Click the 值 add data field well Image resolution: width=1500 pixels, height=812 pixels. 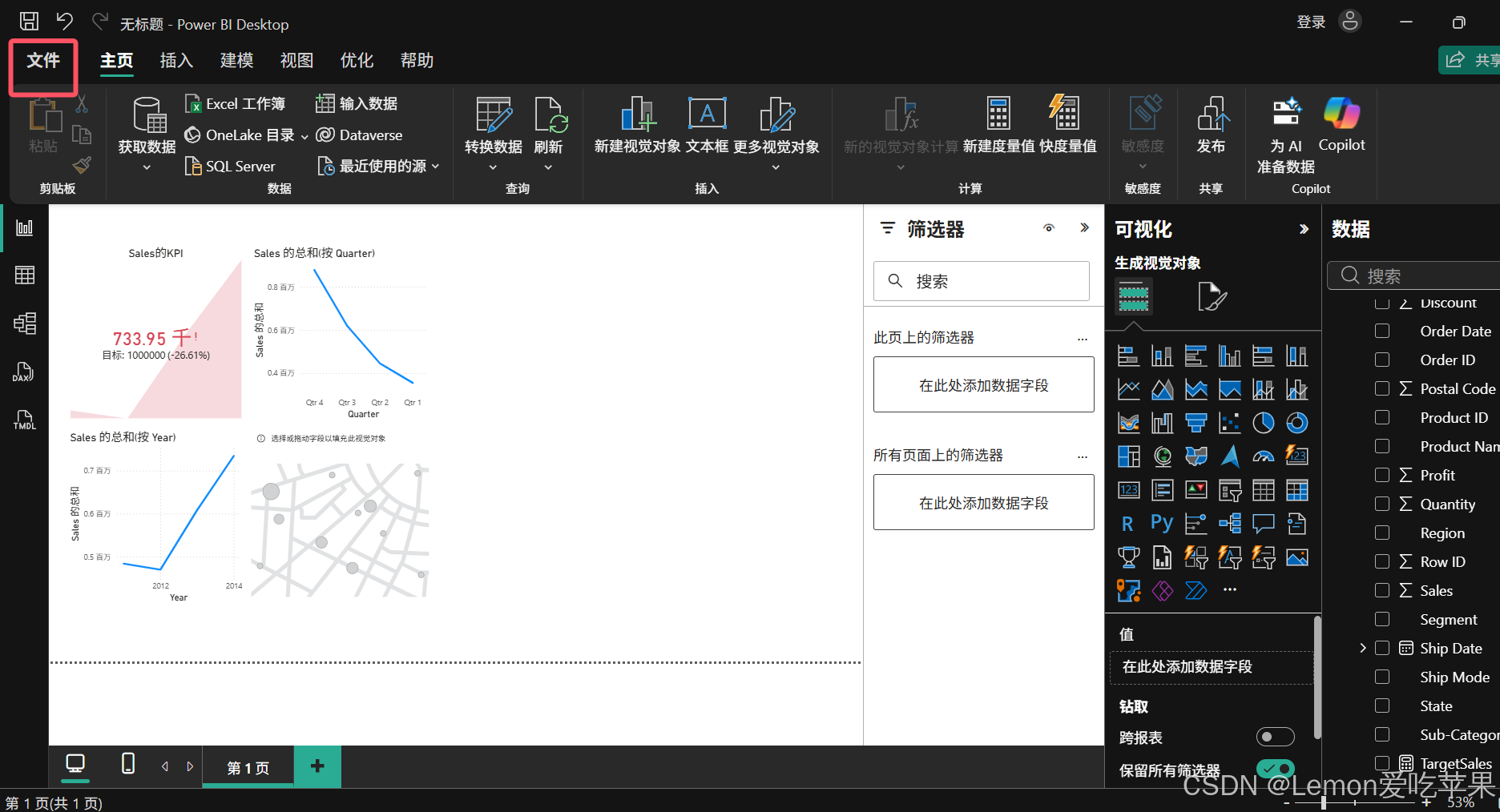point(1211,667)
